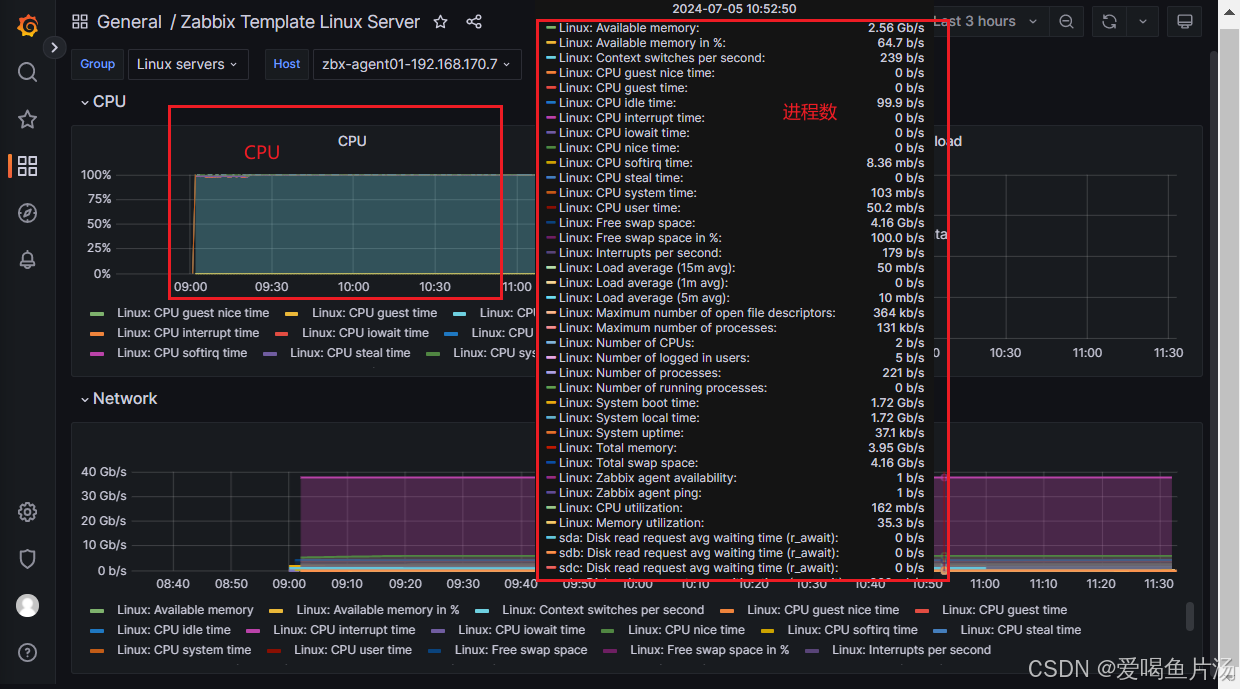
Task: Toggle CPU softirq time in CPU panel legend
Action: point(182,353)
